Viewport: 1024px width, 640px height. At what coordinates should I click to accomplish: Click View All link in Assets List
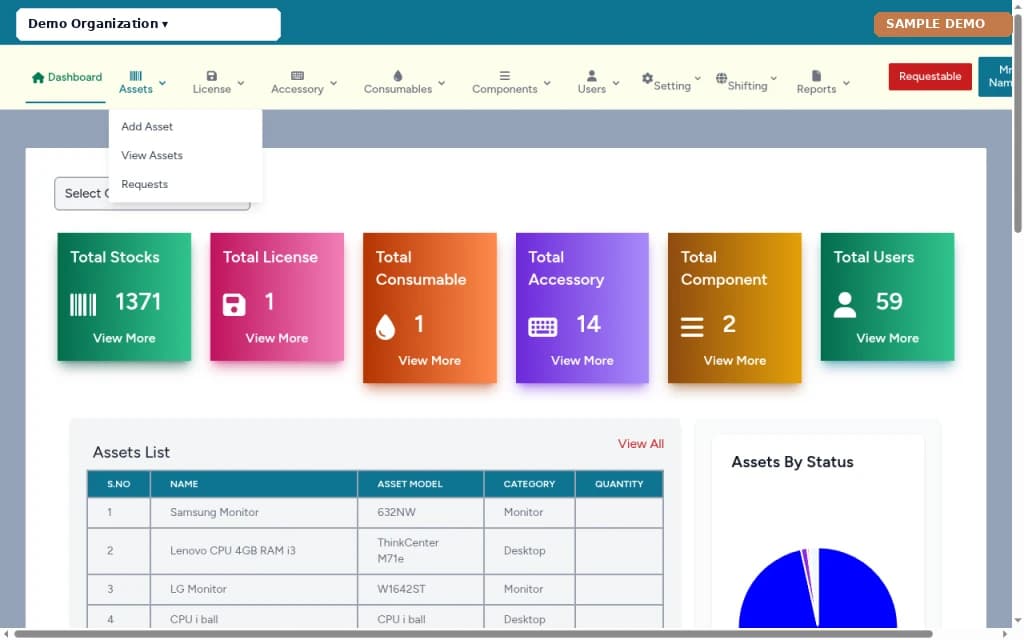click(641, 444)
